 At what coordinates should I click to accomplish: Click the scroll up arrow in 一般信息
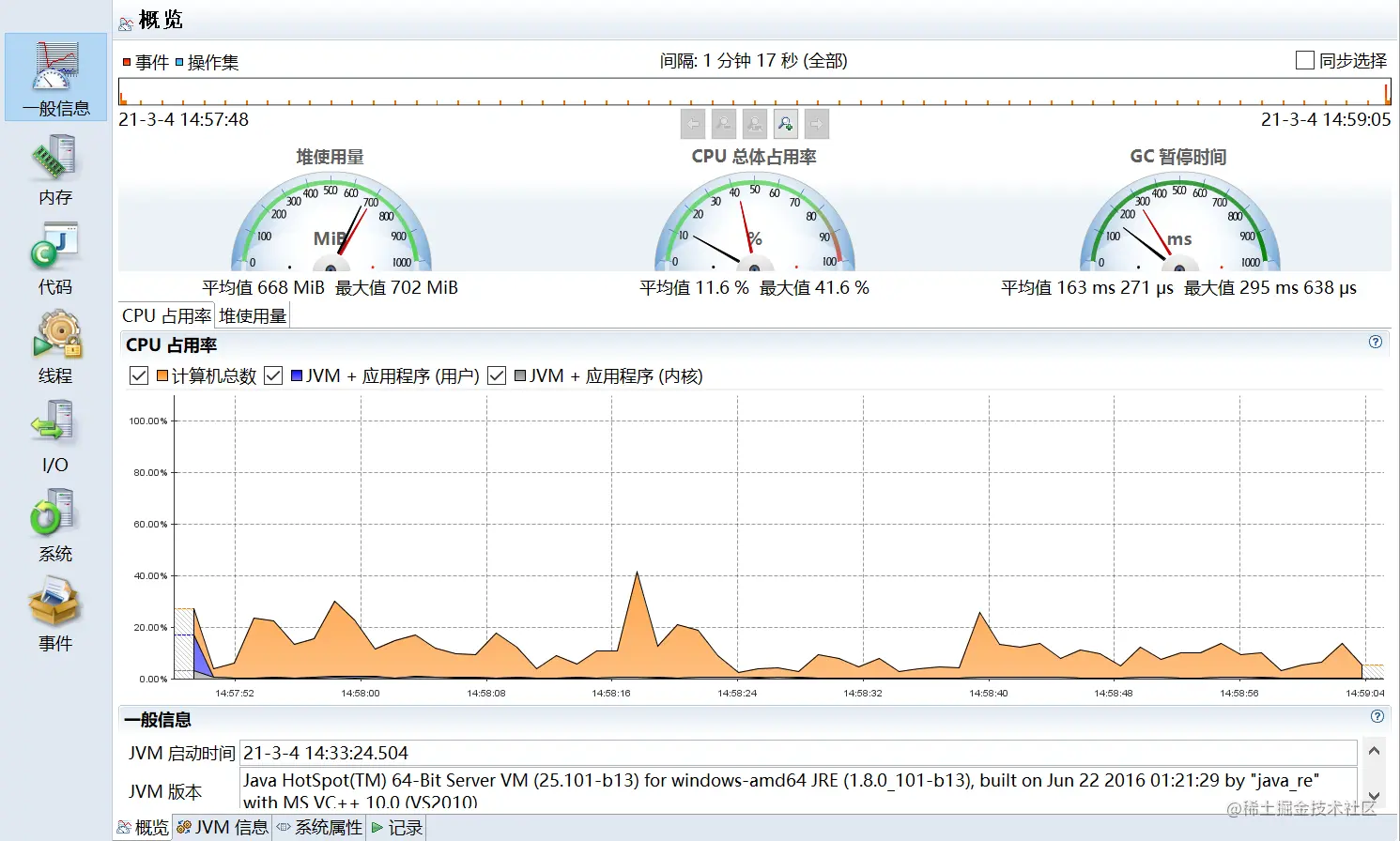[x=1374, y=751]
